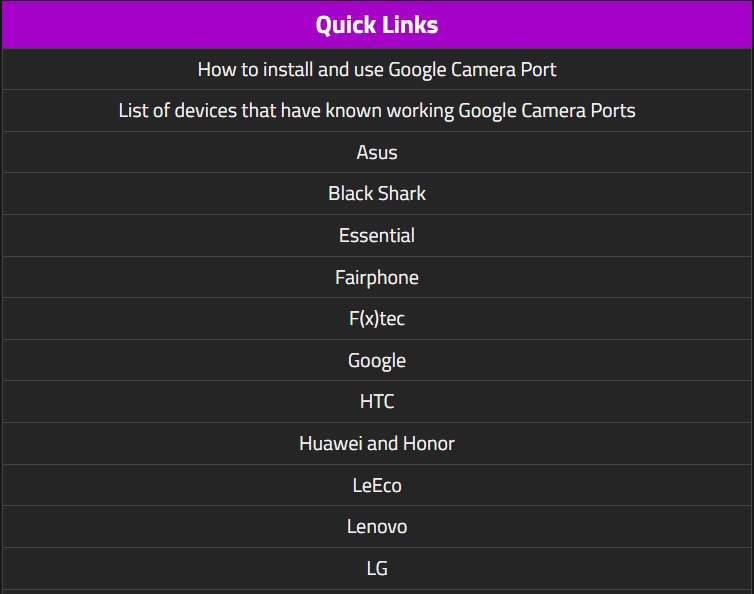This screenshot has height=594, width=754.
Task: Select the Essential quick link
Action: tap(377, 235)
